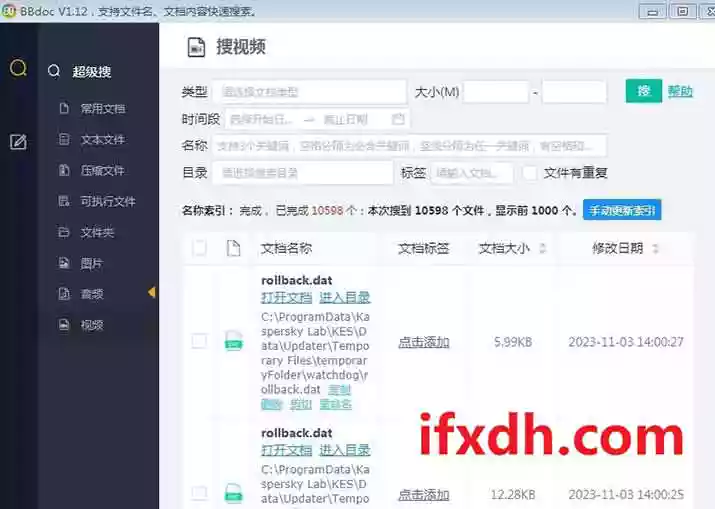Viewport: 715px width, 509px height.
Task: Click the 音频 sidebar icon
Action: pos(64,294)
